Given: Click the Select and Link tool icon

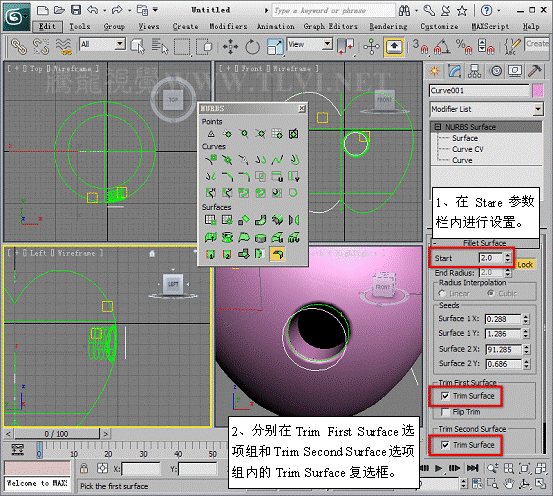Looking at the screenshot, I should pos(19,47).
